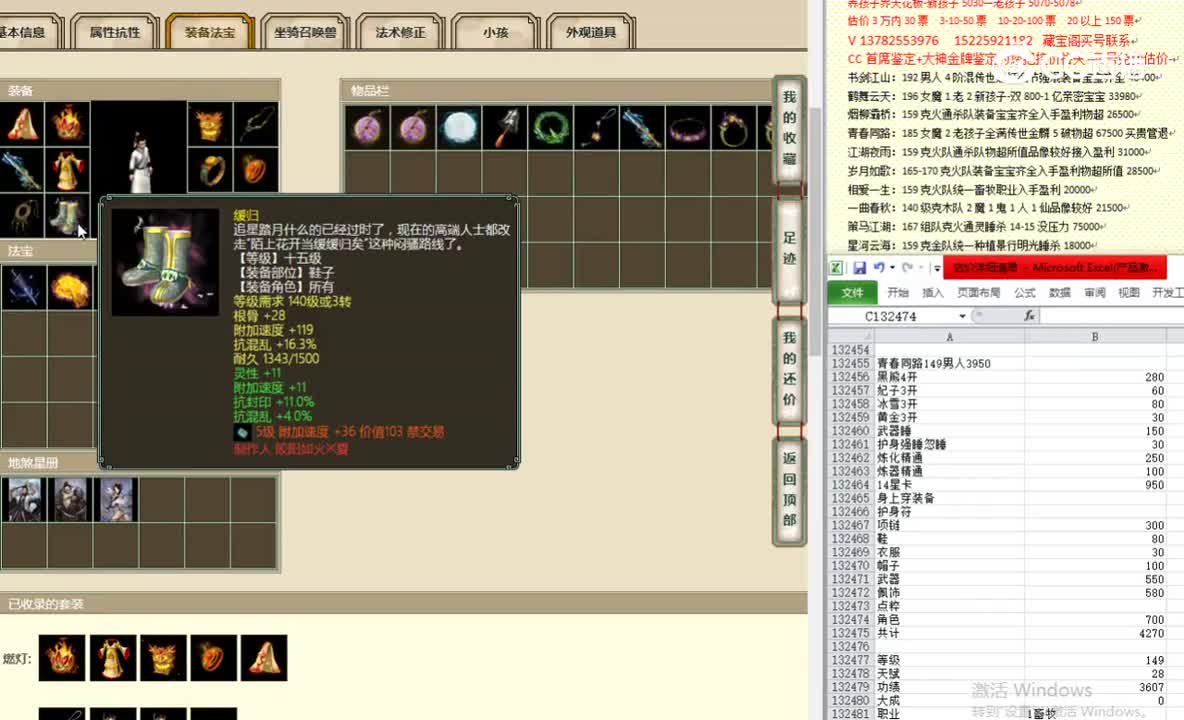Screen dimensions: 1184x720
Task: Select the blue sword weapon slot
Action: coord(22,170)
